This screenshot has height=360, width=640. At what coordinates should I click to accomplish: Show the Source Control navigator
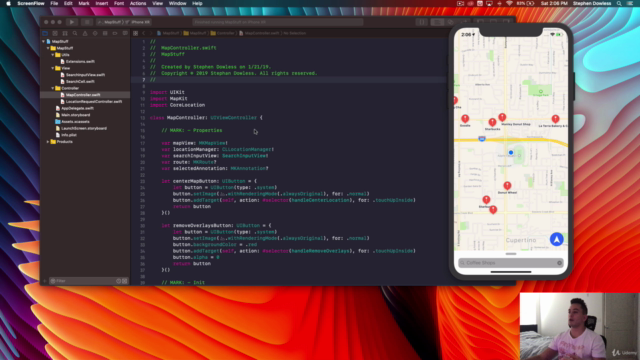pos(55,33)
